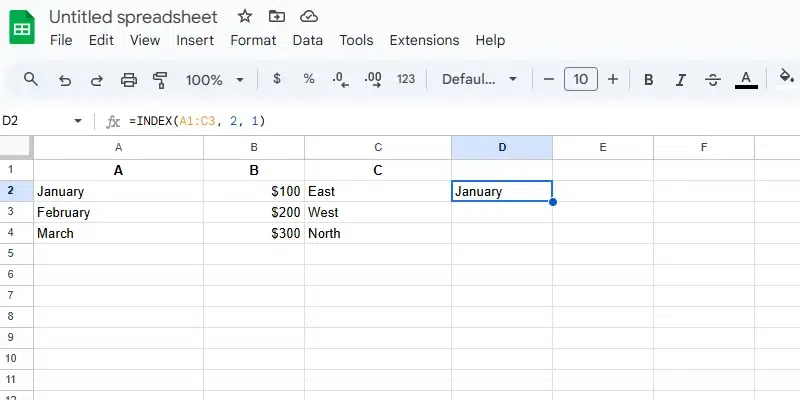Increase decimal places
Viewport: 800px width, 400px height.
tap(373, 80)
